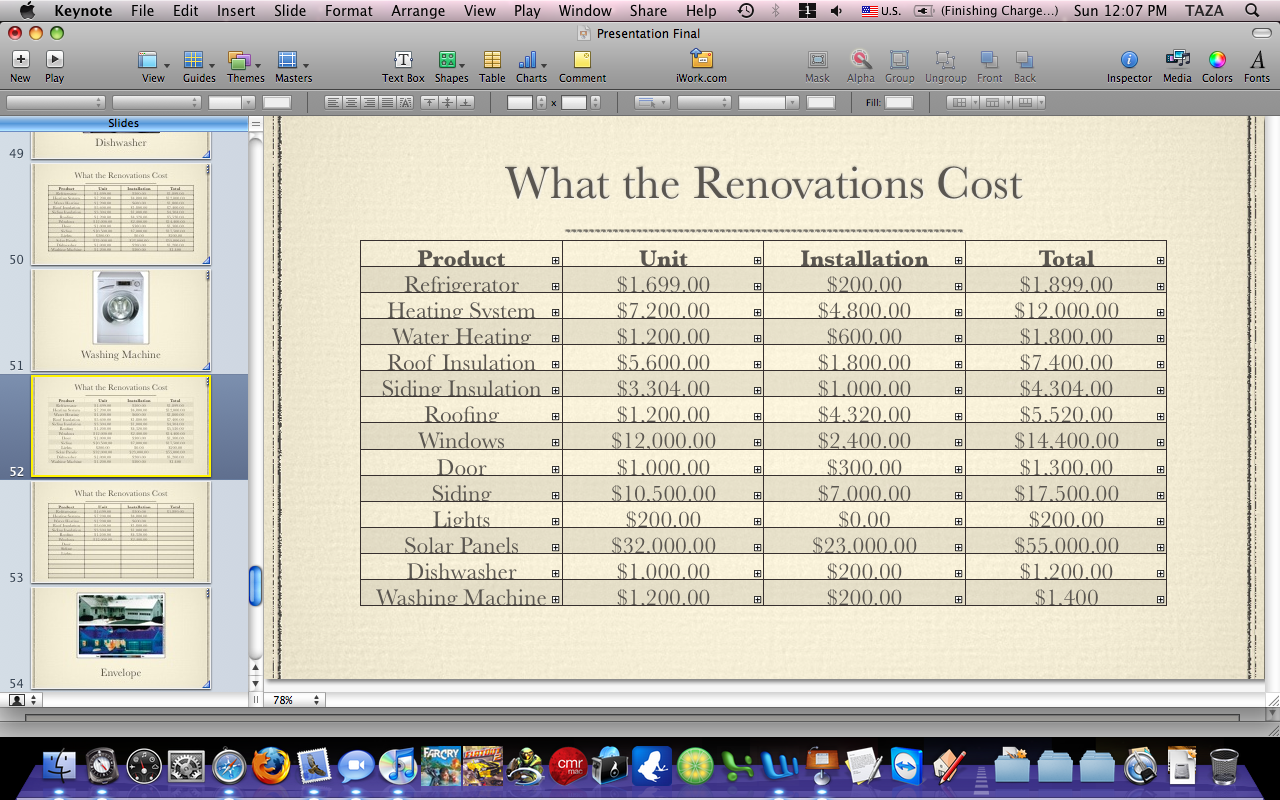Click the iWork.com share icon
The width and height of the screenshot is (1280, 800).
point(702,66)
